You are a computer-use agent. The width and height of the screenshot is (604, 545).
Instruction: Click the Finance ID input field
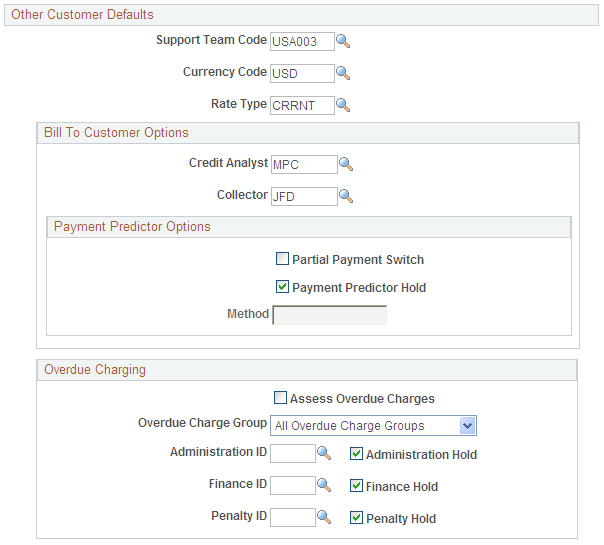click(293, 485)
